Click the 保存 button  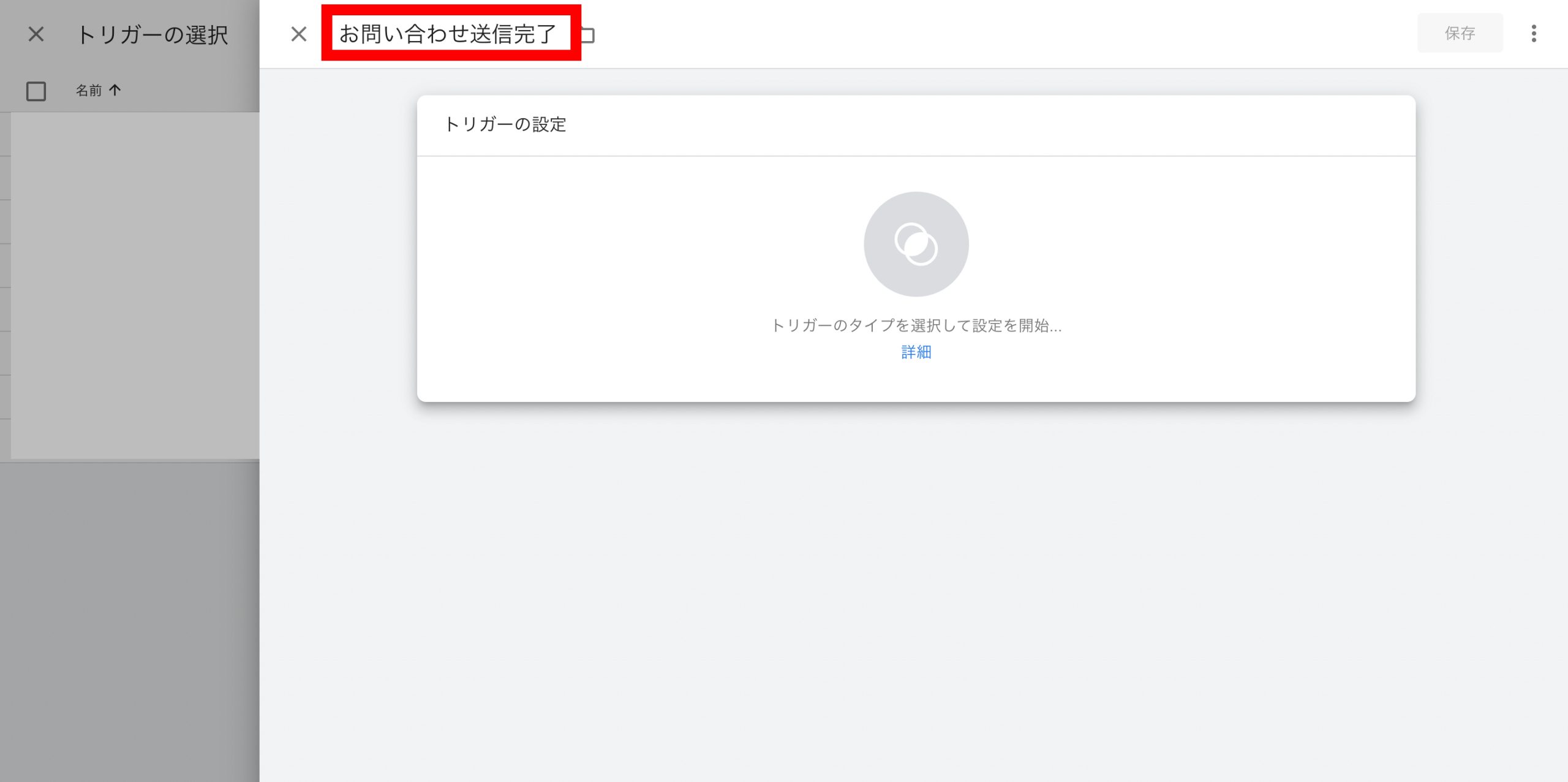1460,33
